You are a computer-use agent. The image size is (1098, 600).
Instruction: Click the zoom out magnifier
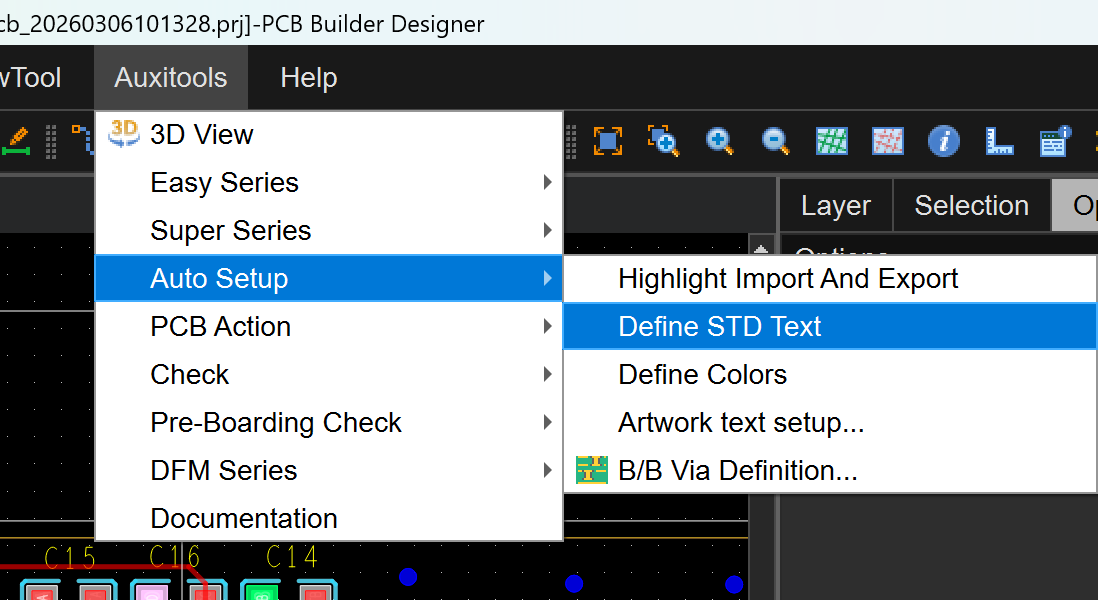click(x=775, y=141)
